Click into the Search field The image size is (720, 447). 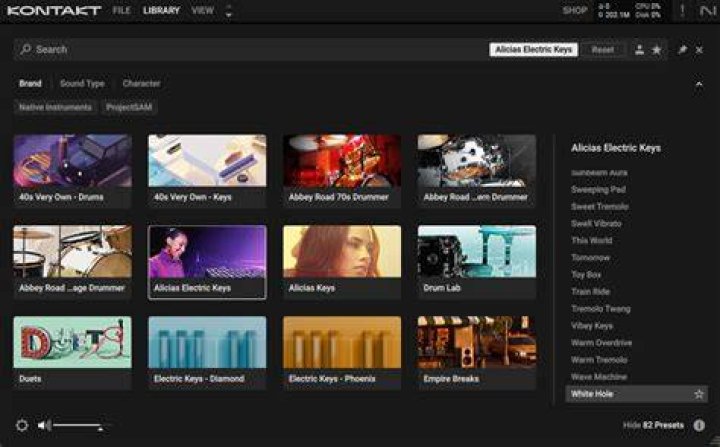click(x=250, y=49)
